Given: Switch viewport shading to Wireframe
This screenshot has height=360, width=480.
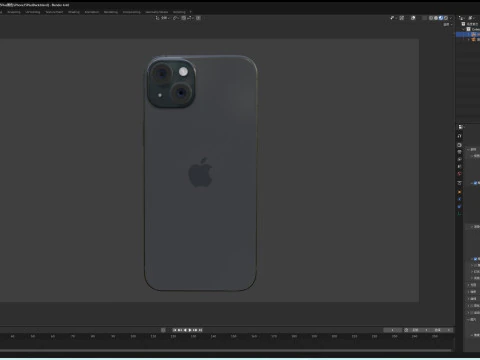Looking at the screenshot, I should (431, 18).
